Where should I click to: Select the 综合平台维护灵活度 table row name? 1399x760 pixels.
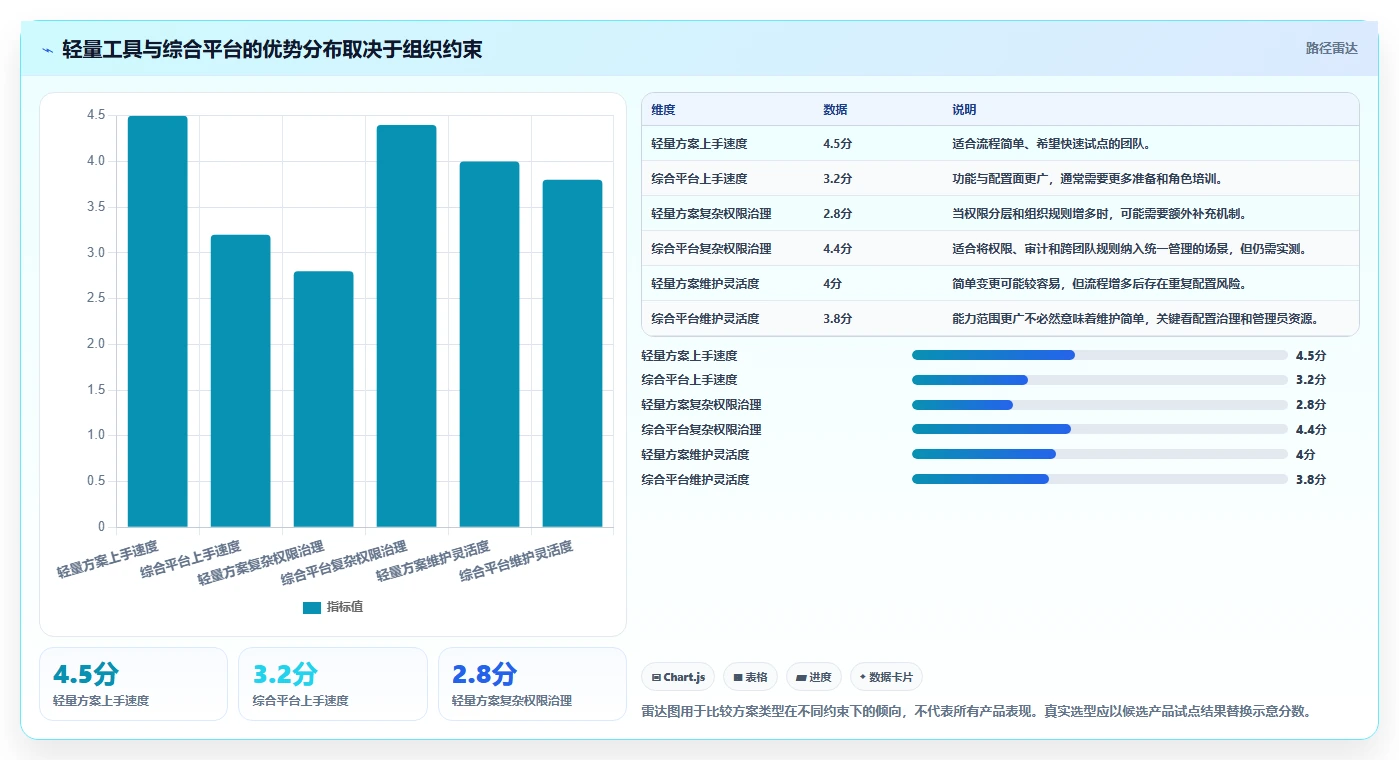705,319
